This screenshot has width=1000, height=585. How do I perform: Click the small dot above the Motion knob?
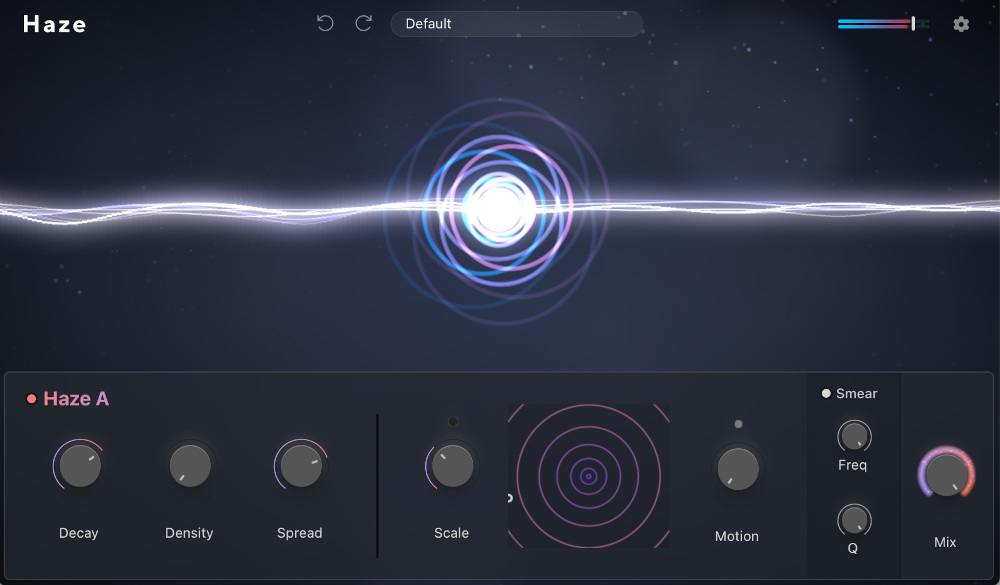[x=738, y=424]
